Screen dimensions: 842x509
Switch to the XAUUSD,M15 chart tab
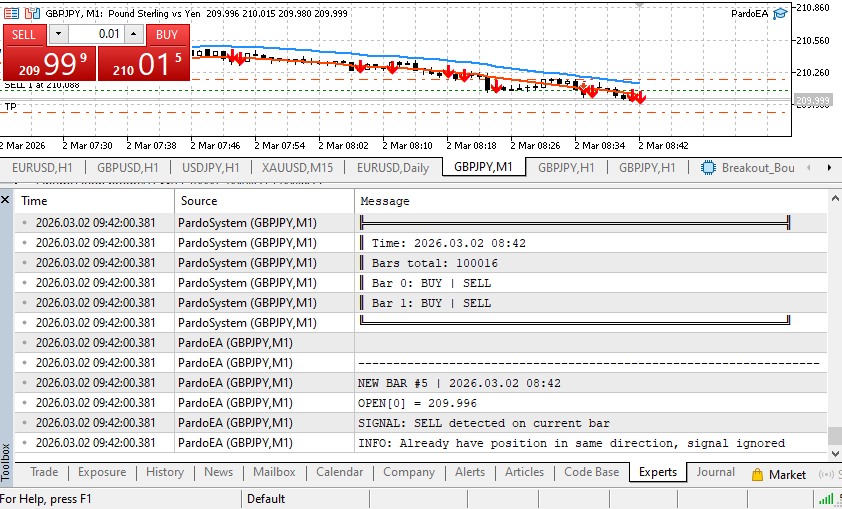coord(297,168)
